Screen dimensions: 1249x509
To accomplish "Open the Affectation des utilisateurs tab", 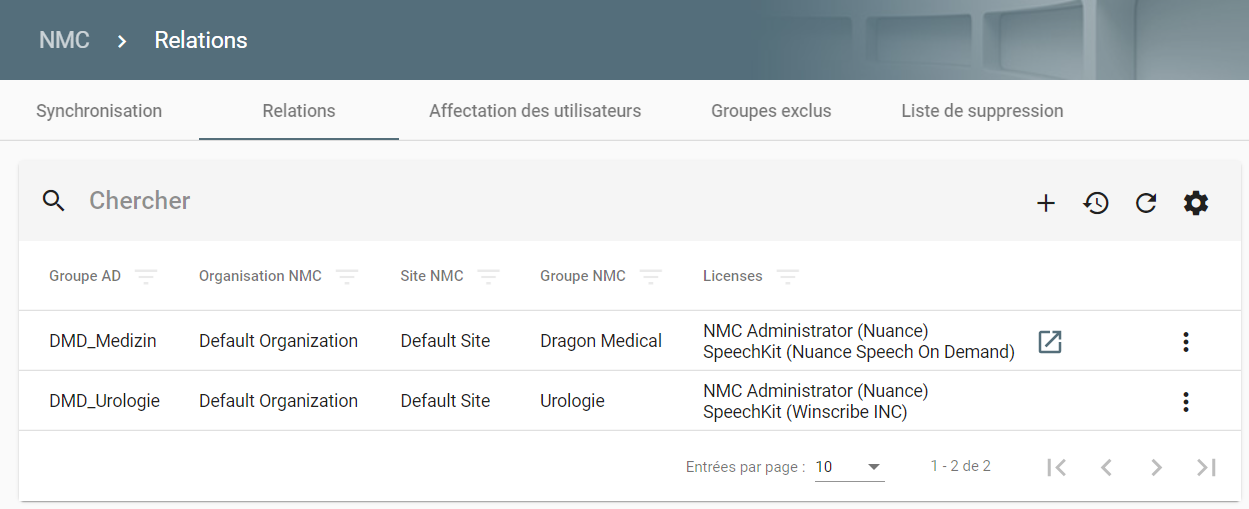I will tap(535, 111).
